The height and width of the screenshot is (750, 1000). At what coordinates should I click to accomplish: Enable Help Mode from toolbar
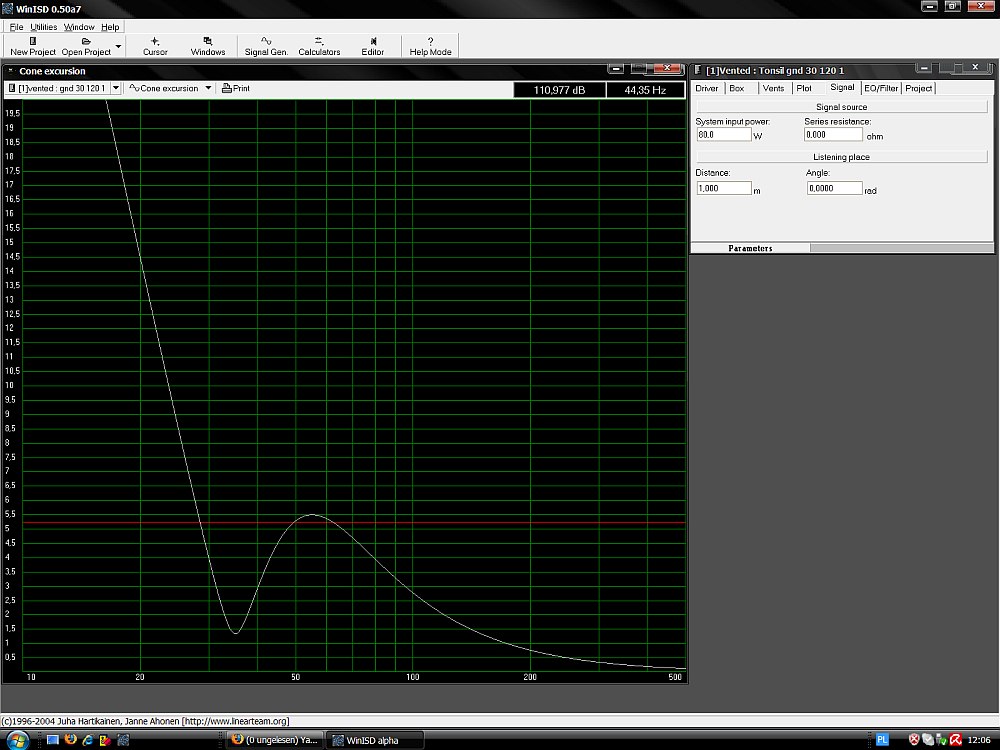[430, 45]
